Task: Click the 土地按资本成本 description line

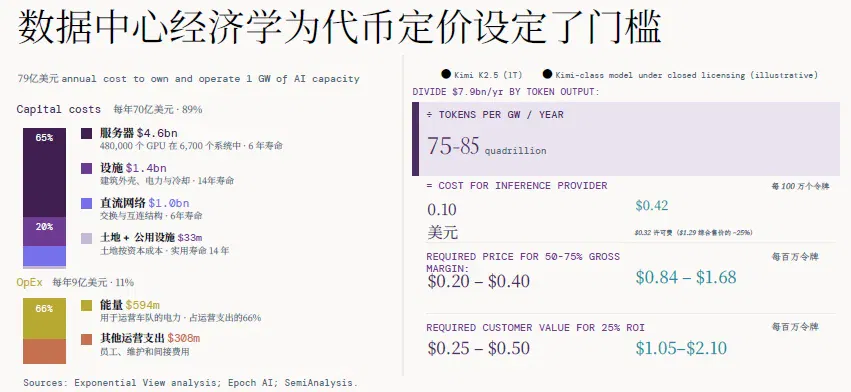Action: pyautogui.click(x=164, y=251)
